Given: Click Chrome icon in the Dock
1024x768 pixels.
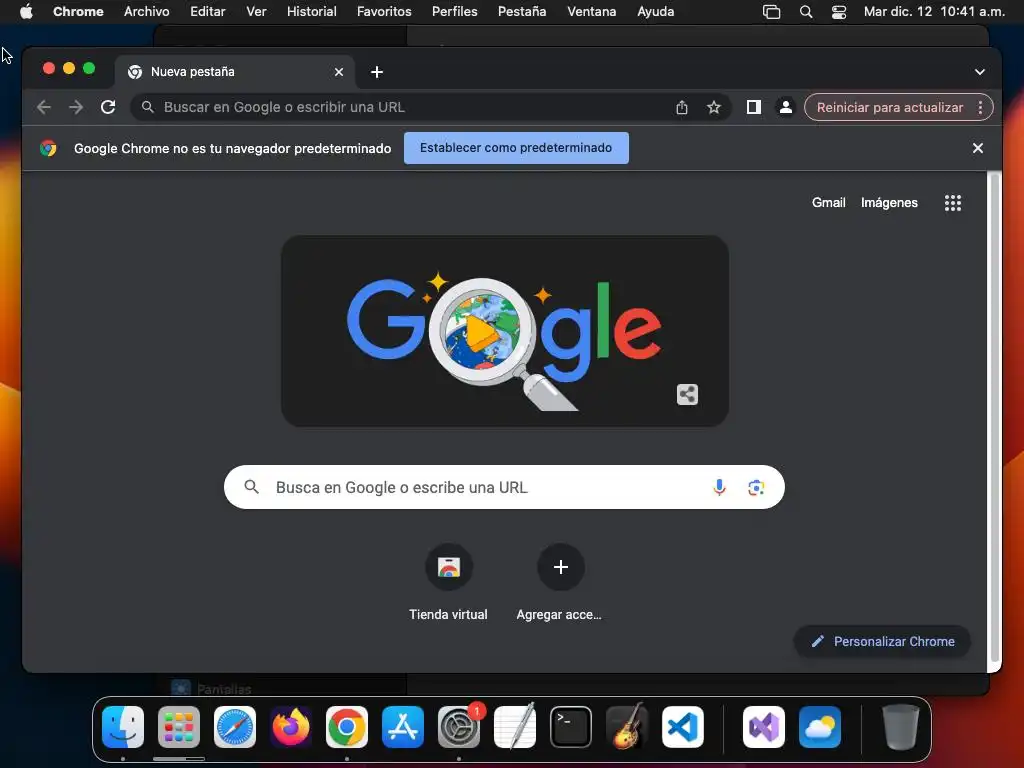Looking at the screenshot, I should [347, 727].
